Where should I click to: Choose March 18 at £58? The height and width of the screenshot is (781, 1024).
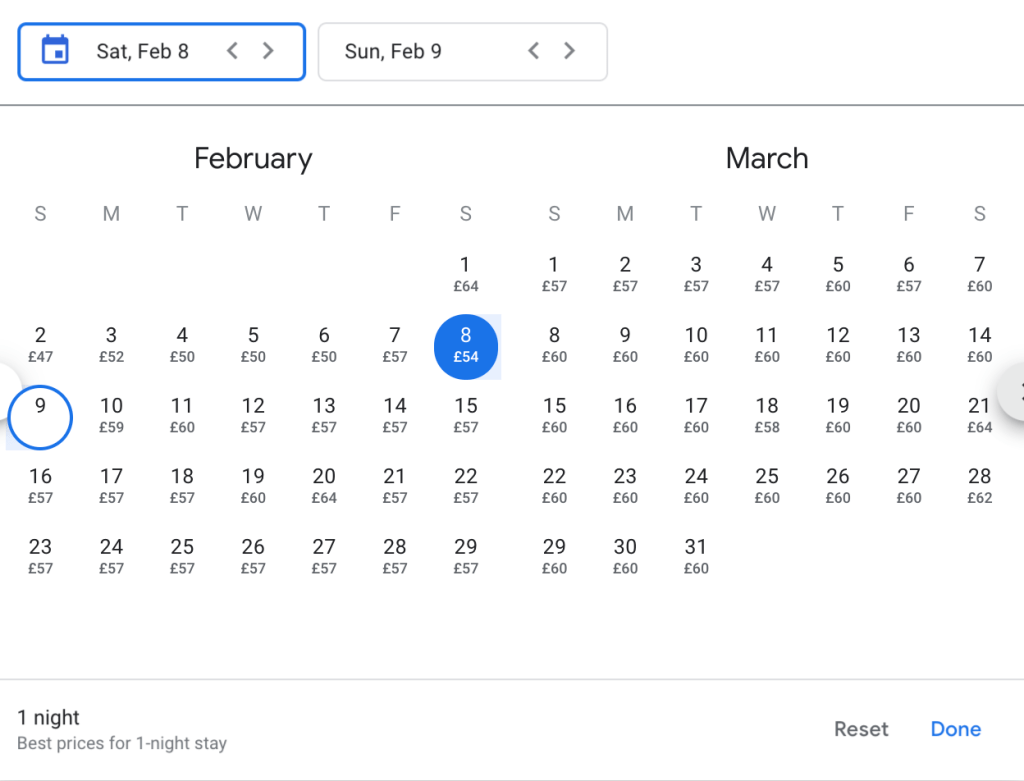[767, 415]
